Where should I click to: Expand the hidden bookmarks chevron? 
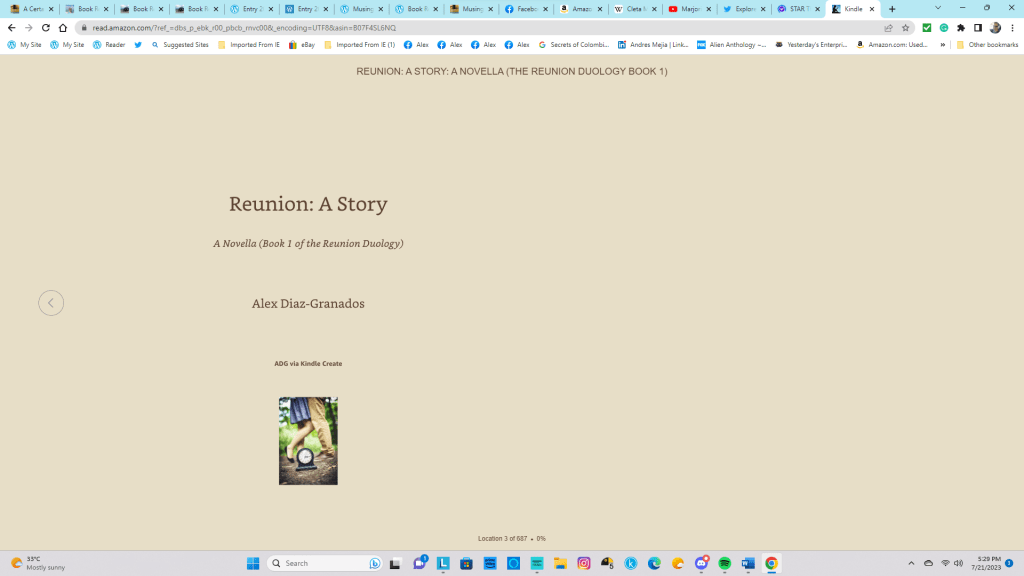coord(942,45)
